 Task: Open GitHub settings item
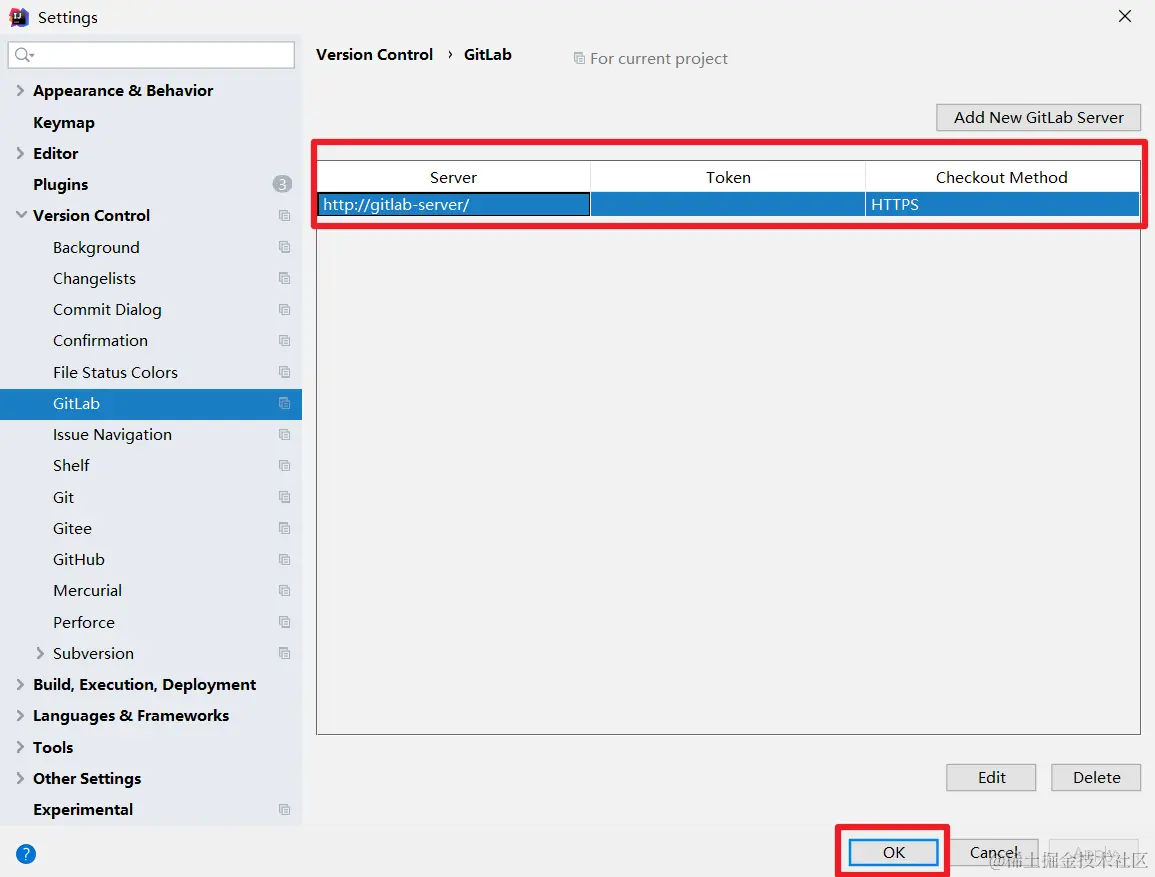[x=79, y=560]
